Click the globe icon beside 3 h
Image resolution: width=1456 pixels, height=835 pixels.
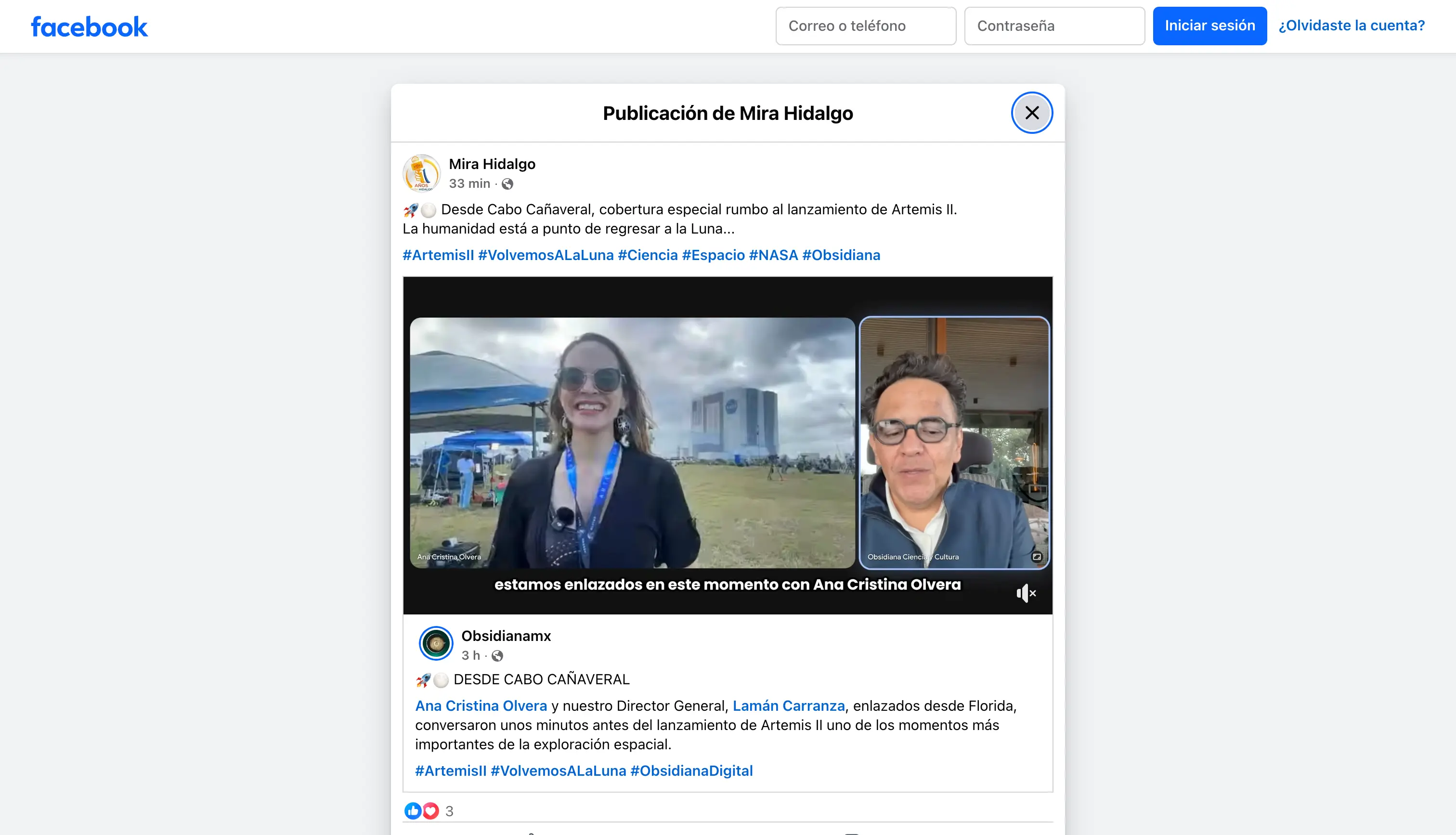pos(497,655)
